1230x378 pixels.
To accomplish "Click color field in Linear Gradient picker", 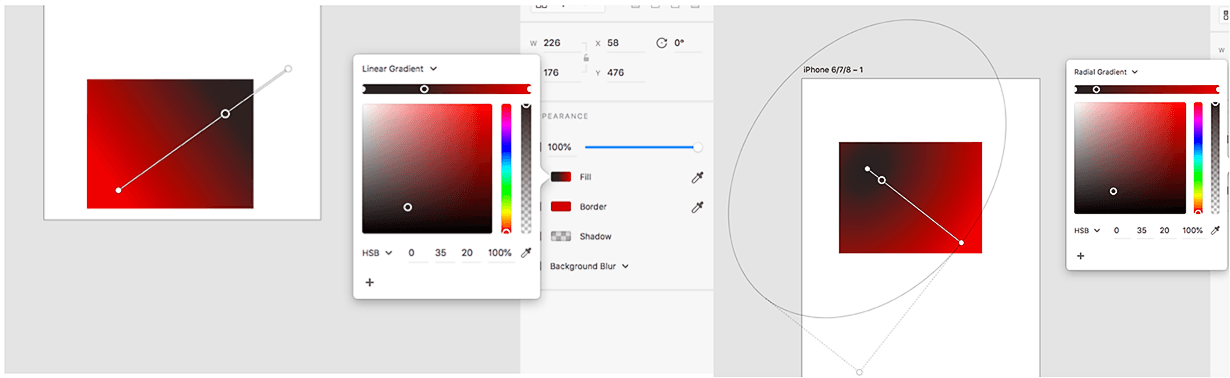I will (x=427, y=168).
